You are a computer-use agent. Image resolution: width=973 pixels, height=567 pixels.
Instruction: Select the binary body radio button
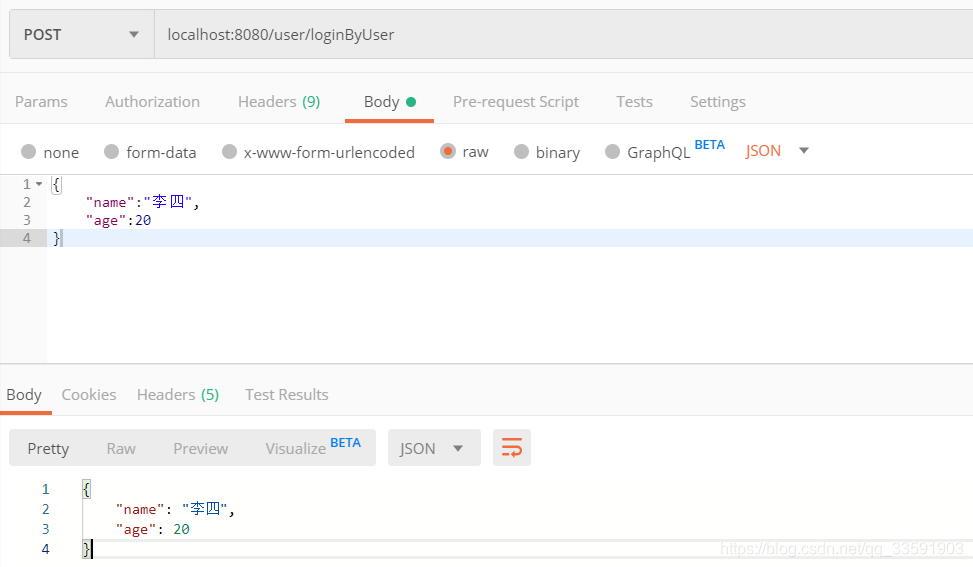tap(521, 151)
